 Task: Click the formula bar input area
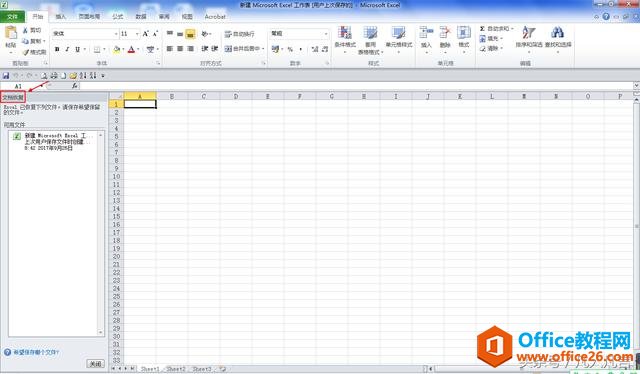pyautogui.click(x=356, y=86)
